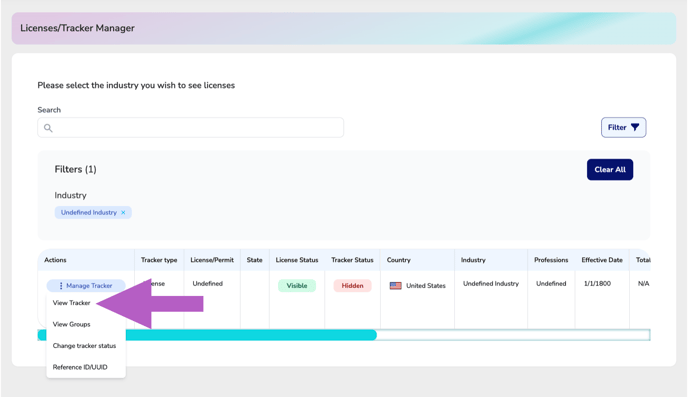The height and width of the screenshot is (397, 688).
Task: Select View Tracker from the menu
Action: [72, 303]
